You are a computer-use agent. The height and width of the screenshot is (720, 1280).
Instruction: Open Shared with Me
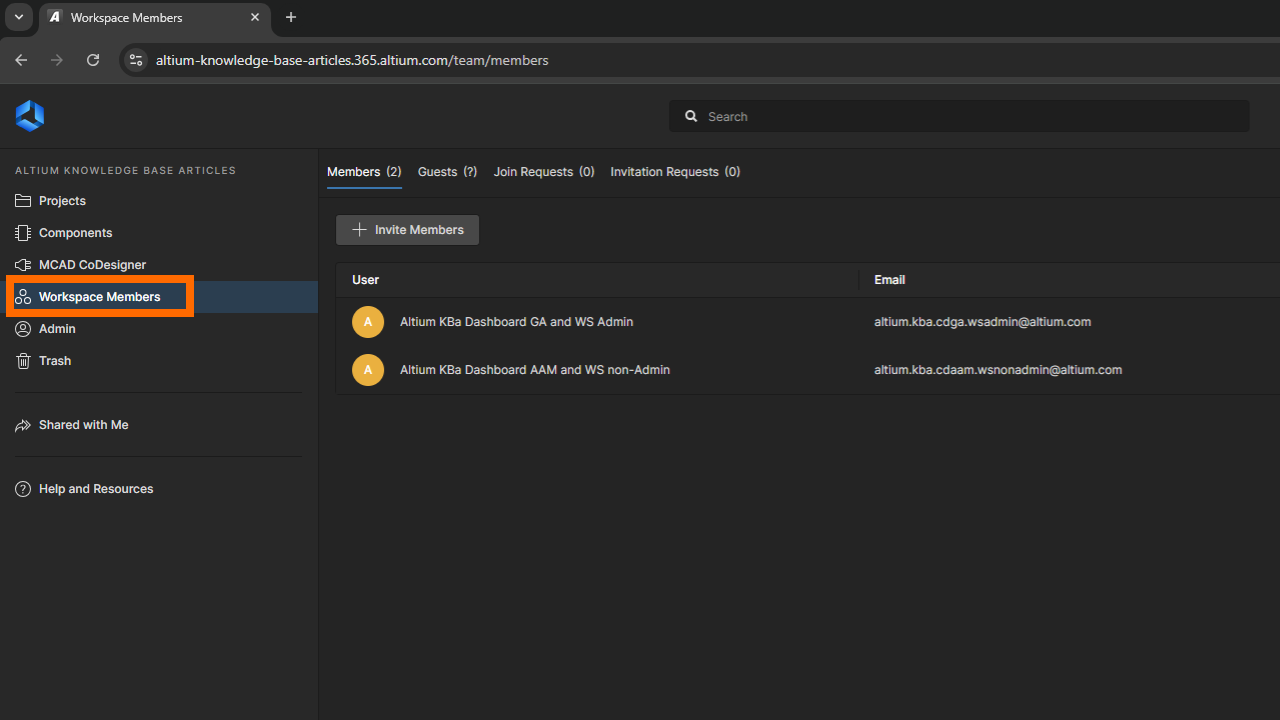tap(83, 425)
